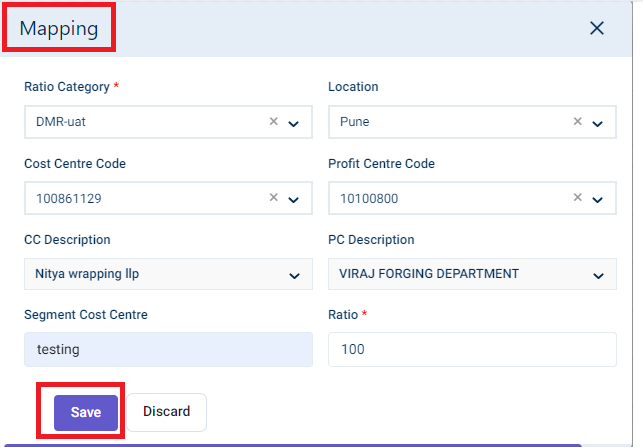Clear the Location Pune selection
Viewport: 643px width, 447px height.
pos(577,121)
